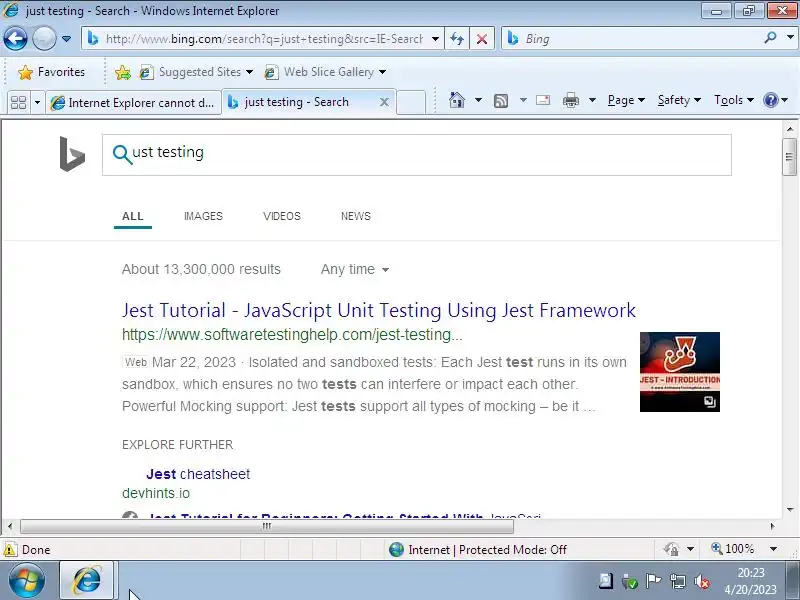Screen dimensions: 800x600
Task: Switch to 'Internet Explorer cannot d...' tab
Action: [134, 103]
